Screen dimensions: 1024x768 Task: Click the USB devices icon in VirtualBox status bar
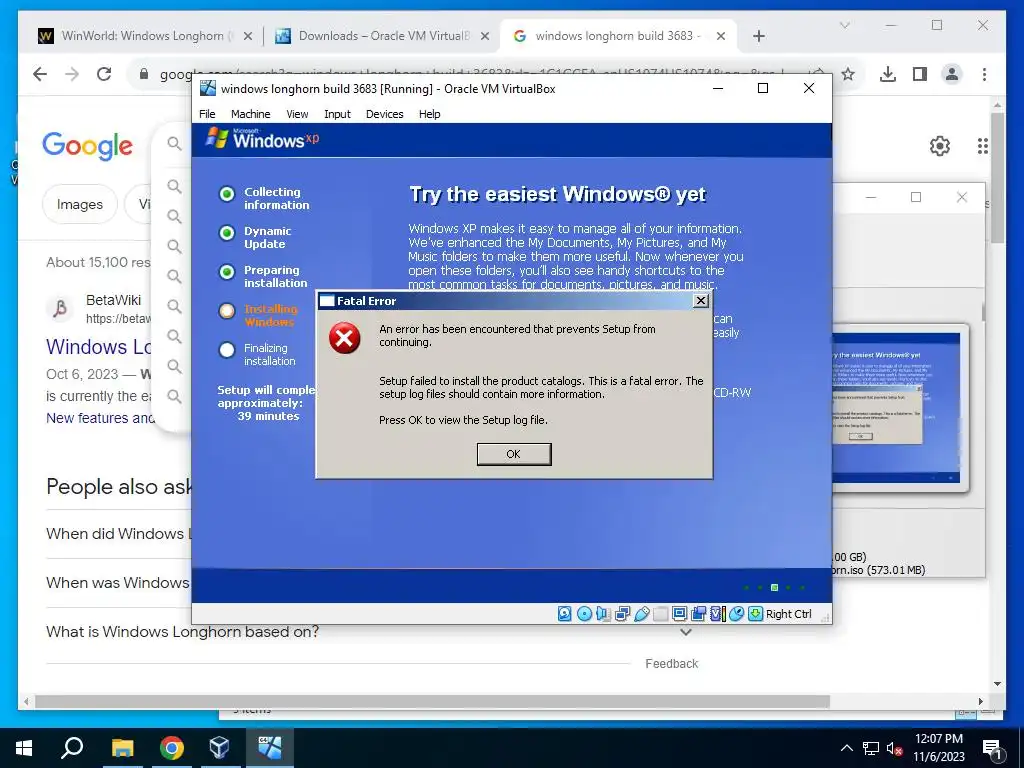coord(641,614)
